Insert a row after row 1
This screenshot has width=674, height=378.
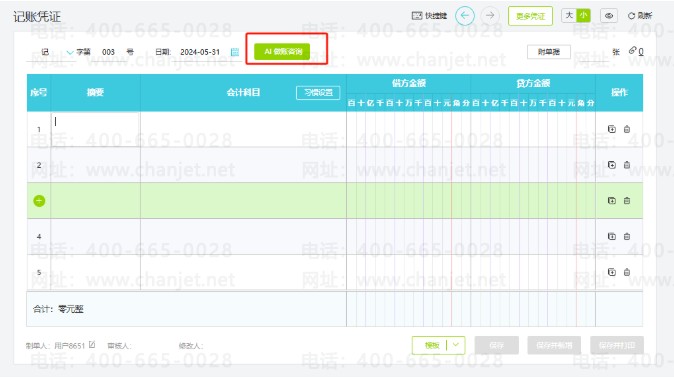(x=612, y=129)
